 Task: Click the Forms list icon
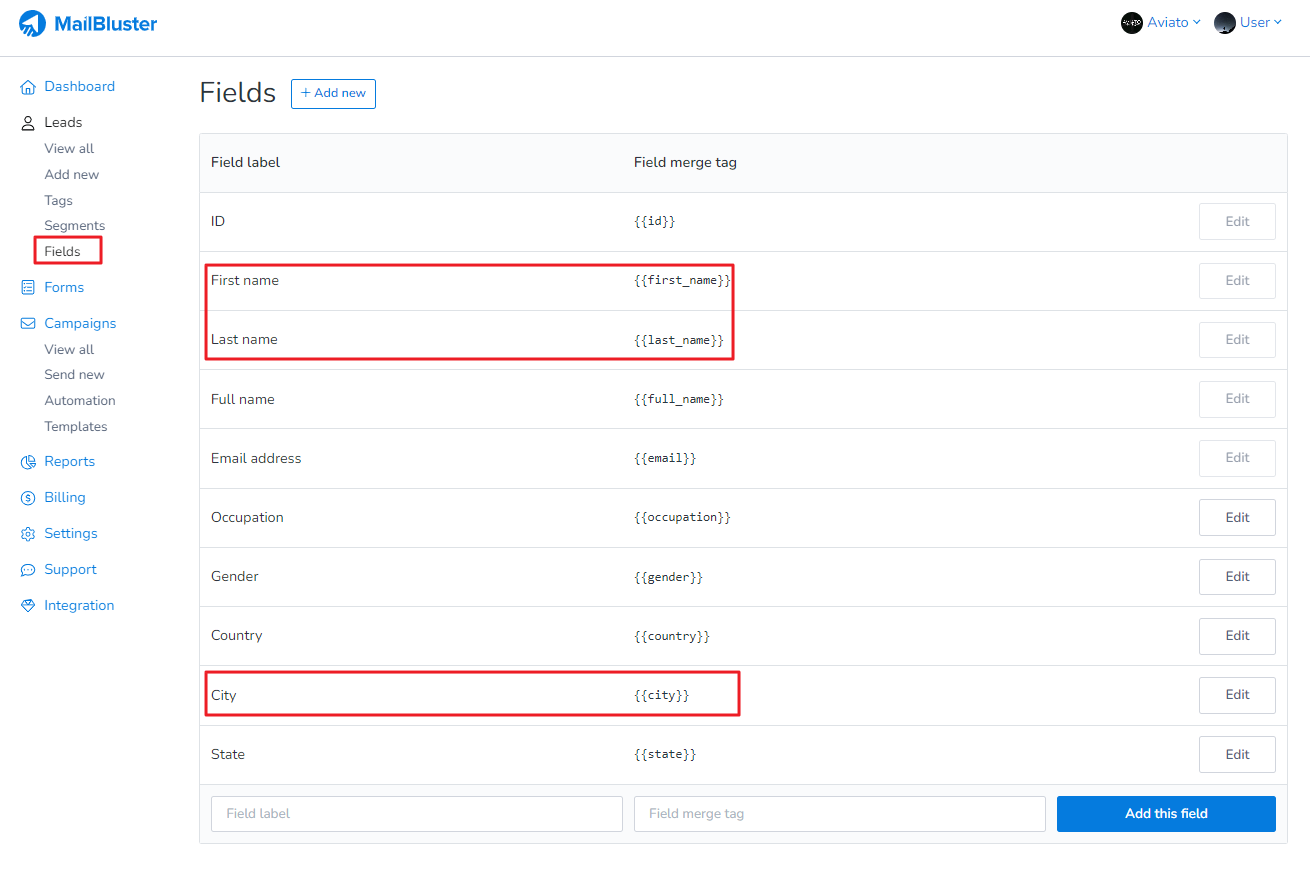tap(28, 288)
